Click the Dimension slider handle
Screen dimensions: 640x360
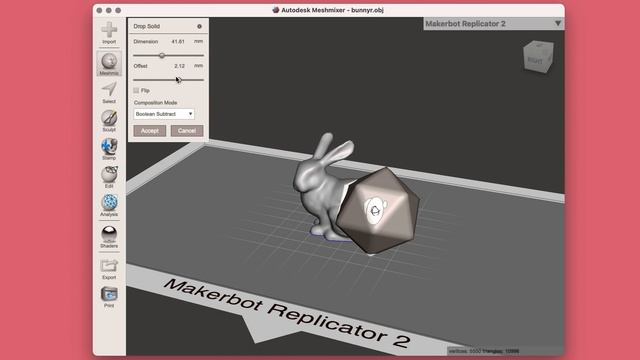tap(162, 56)
